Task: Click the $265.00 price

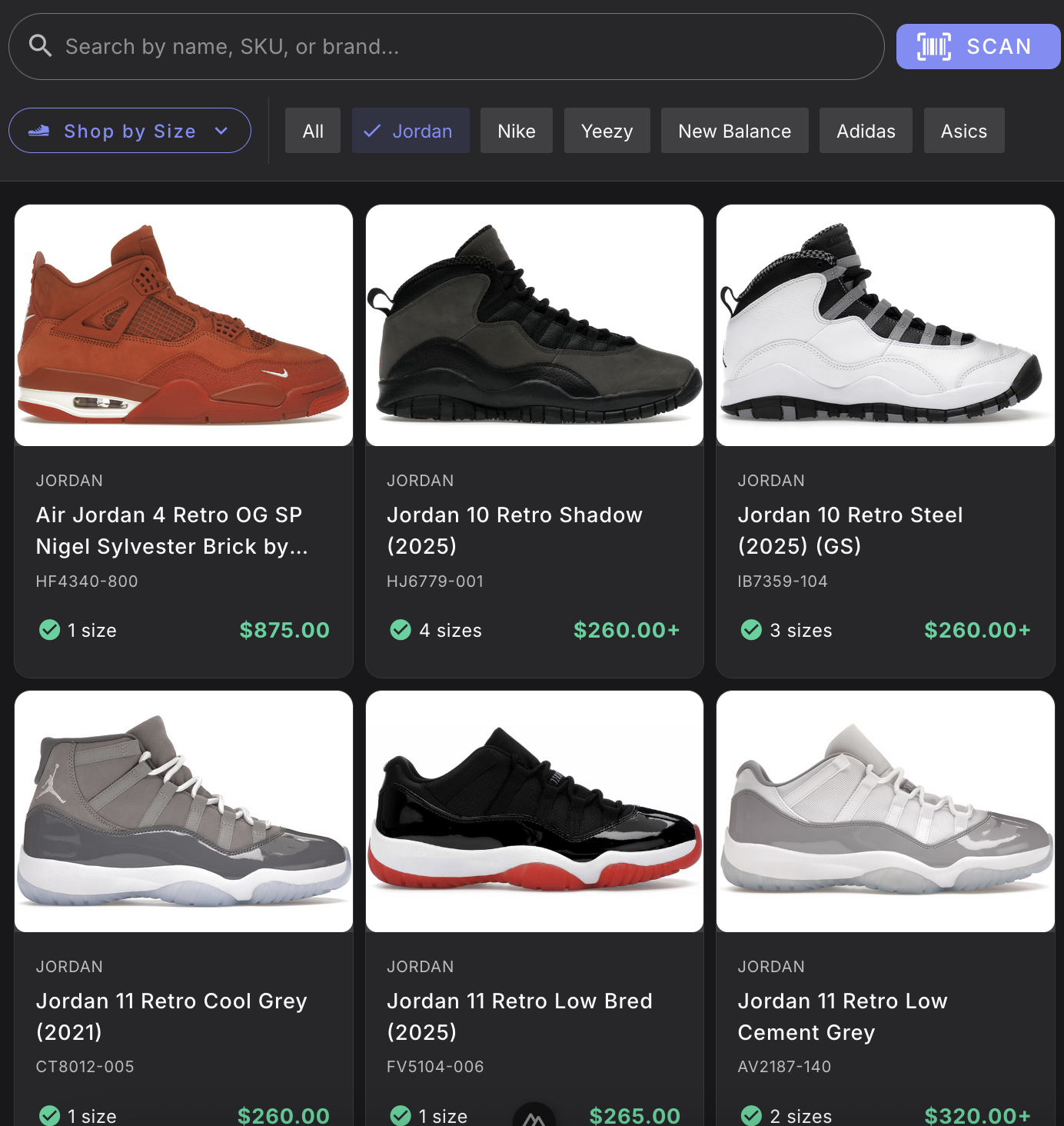Action: [x=635, y=1115]
